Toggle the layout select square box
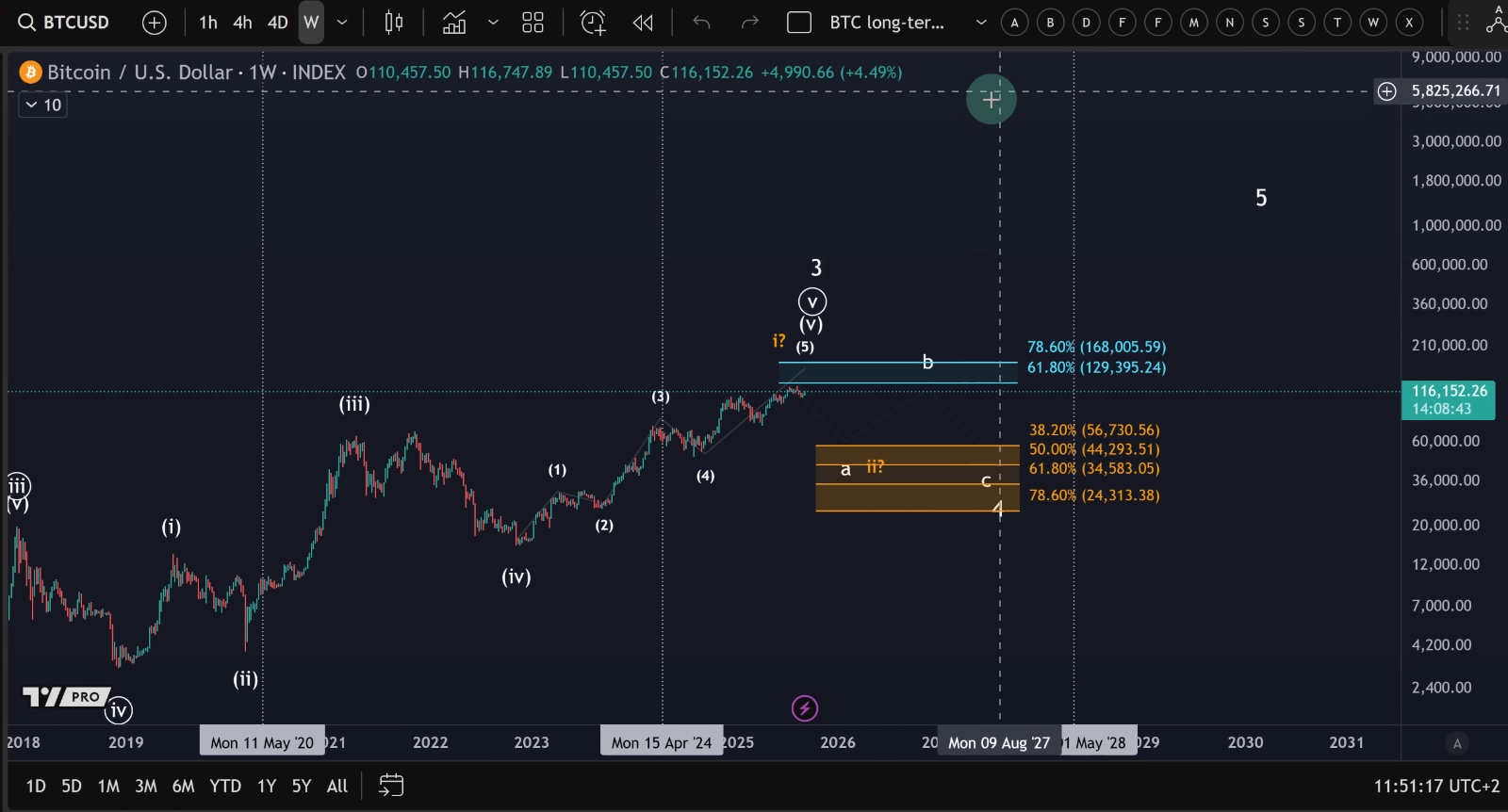This screenshot has width=1508, height=812. [798, 23]
